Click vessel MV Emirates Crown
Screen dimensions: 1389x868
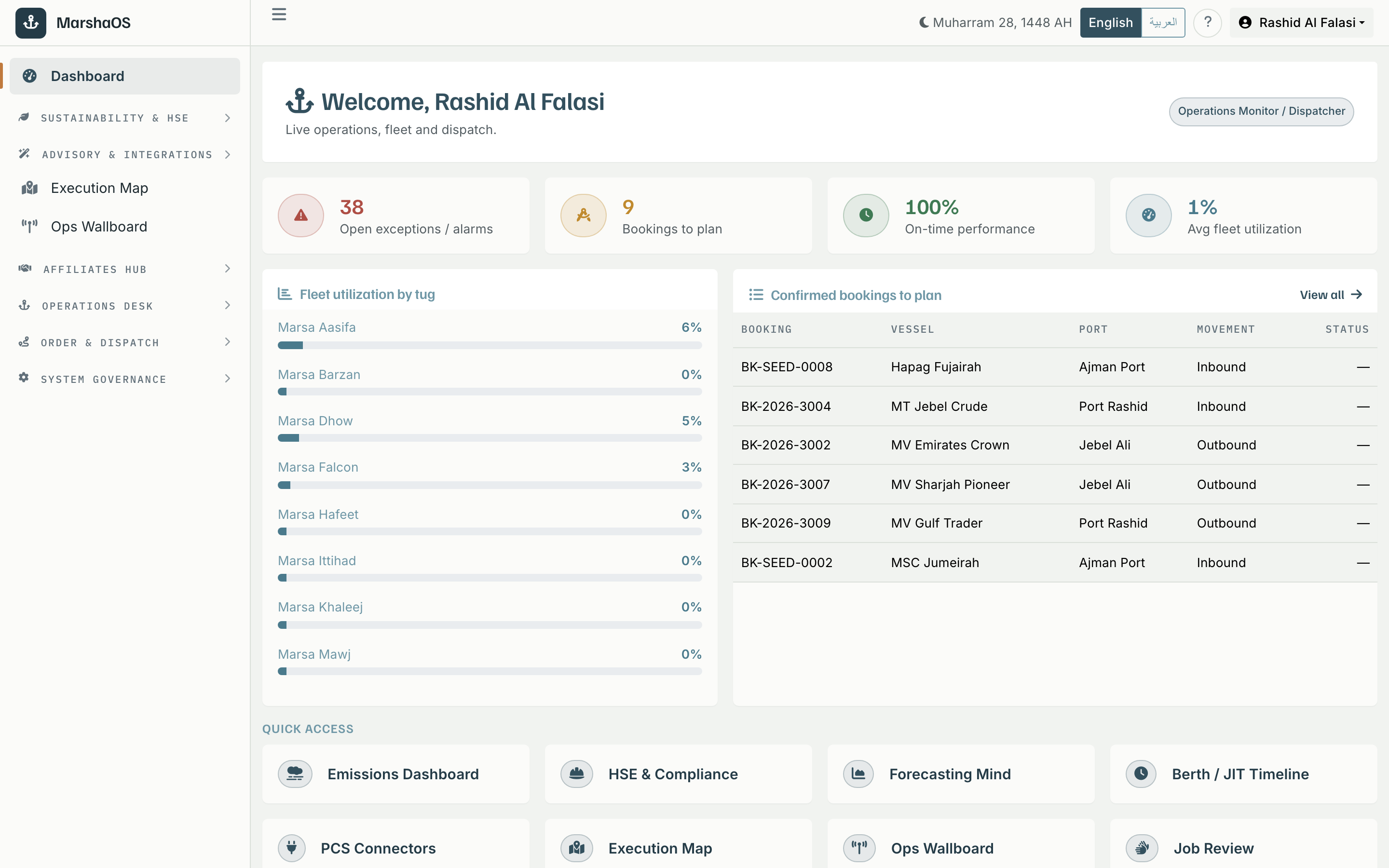(x=950, y=445)
